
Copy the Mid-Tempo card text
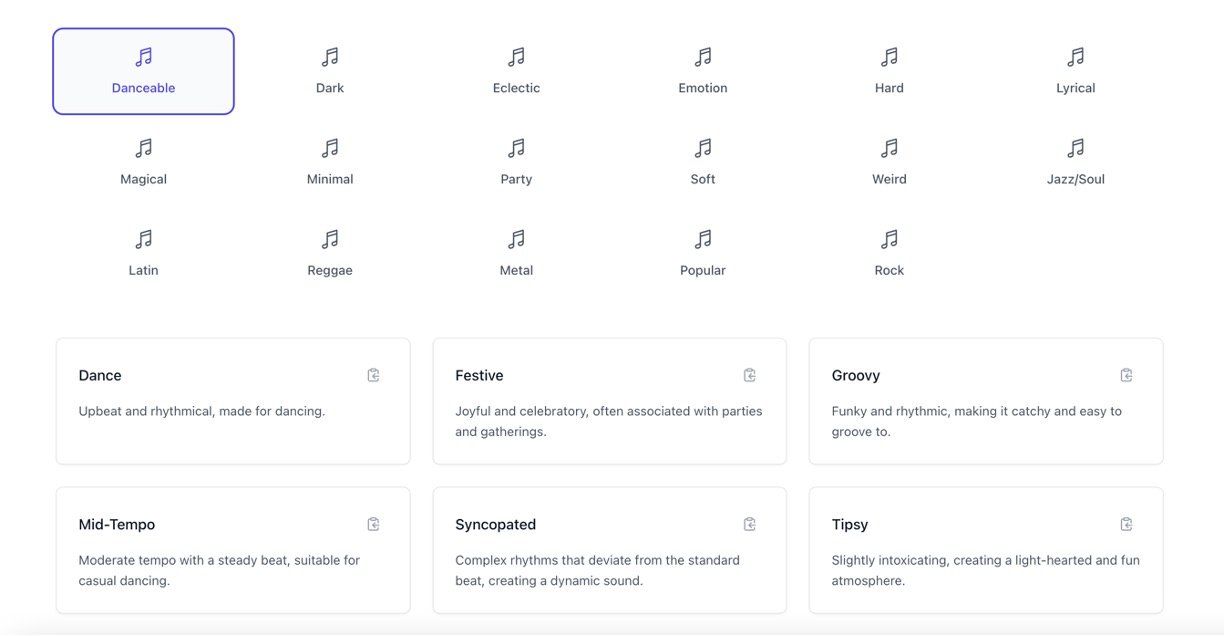(373, 524)
